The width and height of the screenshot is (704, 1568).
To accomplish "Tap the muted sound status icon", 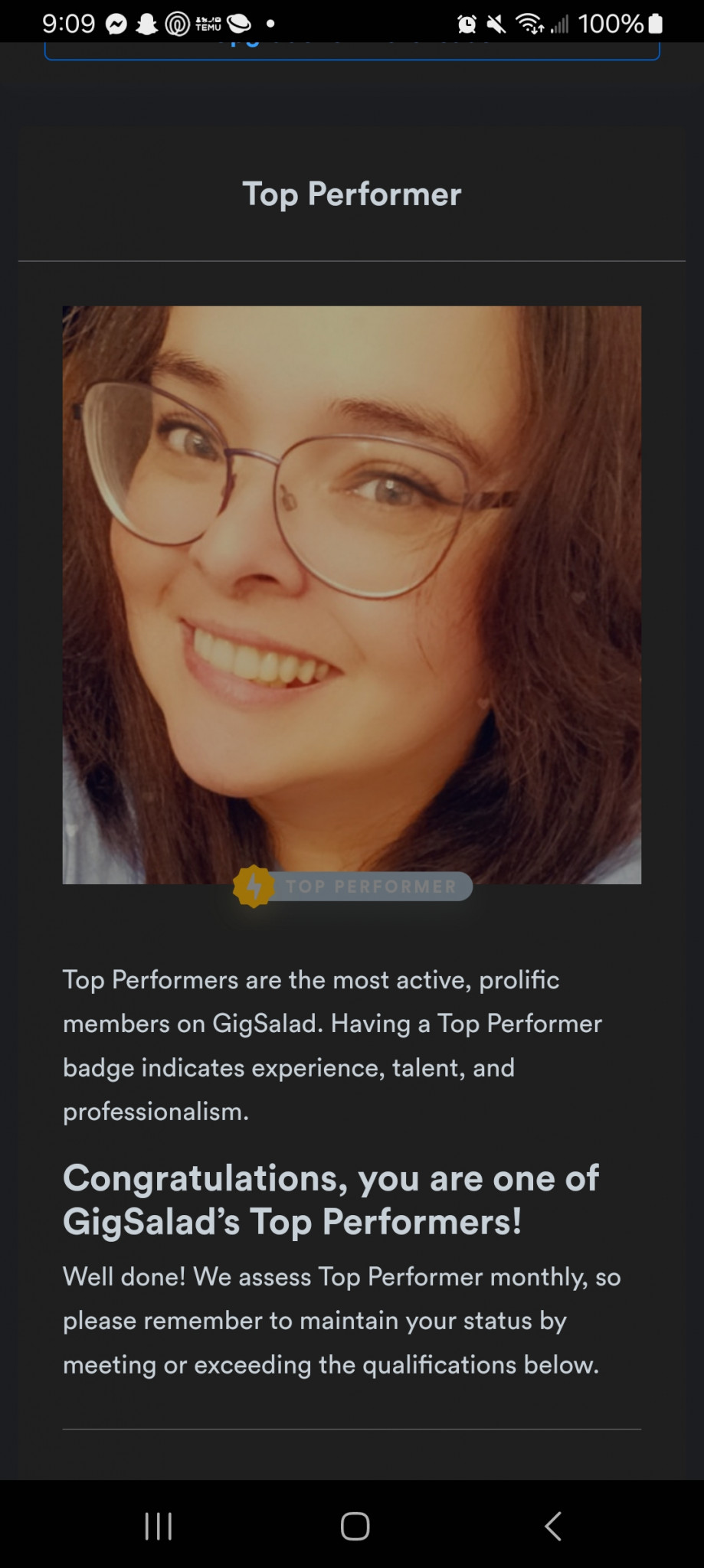I will click(496, 24).
